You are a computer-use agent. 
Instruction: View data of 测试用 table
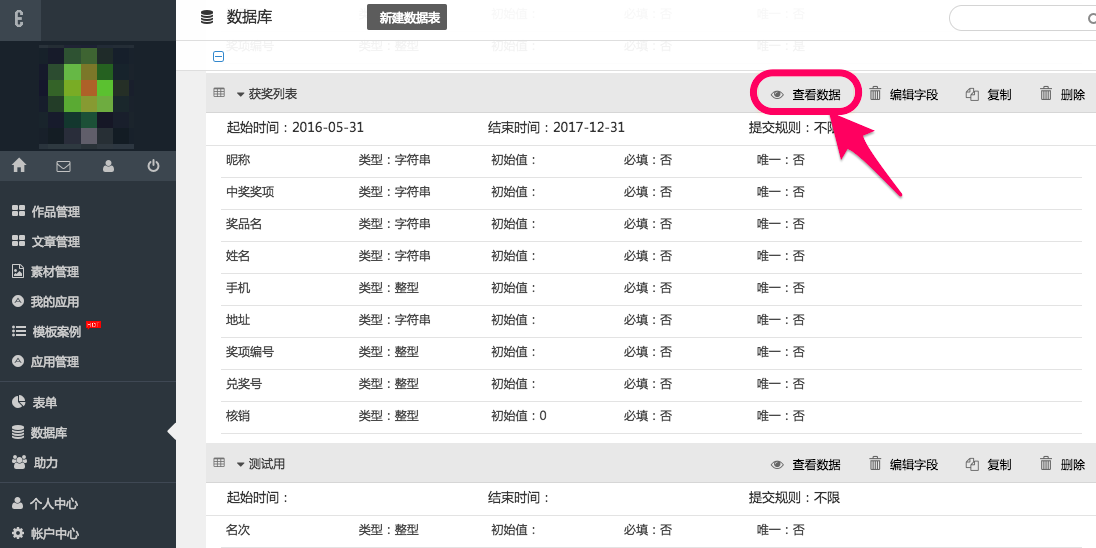click(x=806, y=464)
